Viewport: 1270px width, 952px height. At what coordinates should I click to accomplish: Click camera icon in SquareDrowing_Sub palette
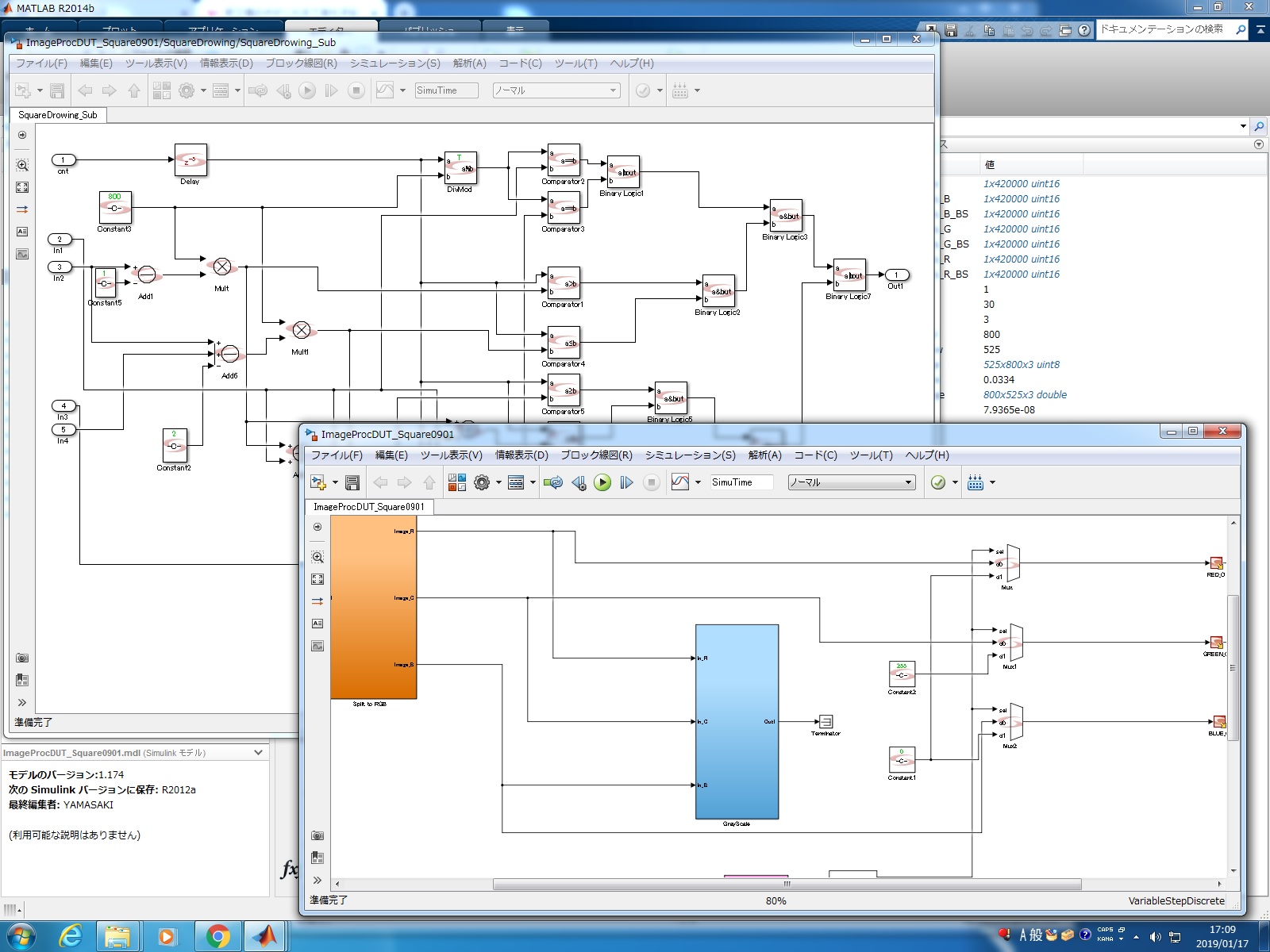[22, 658]
